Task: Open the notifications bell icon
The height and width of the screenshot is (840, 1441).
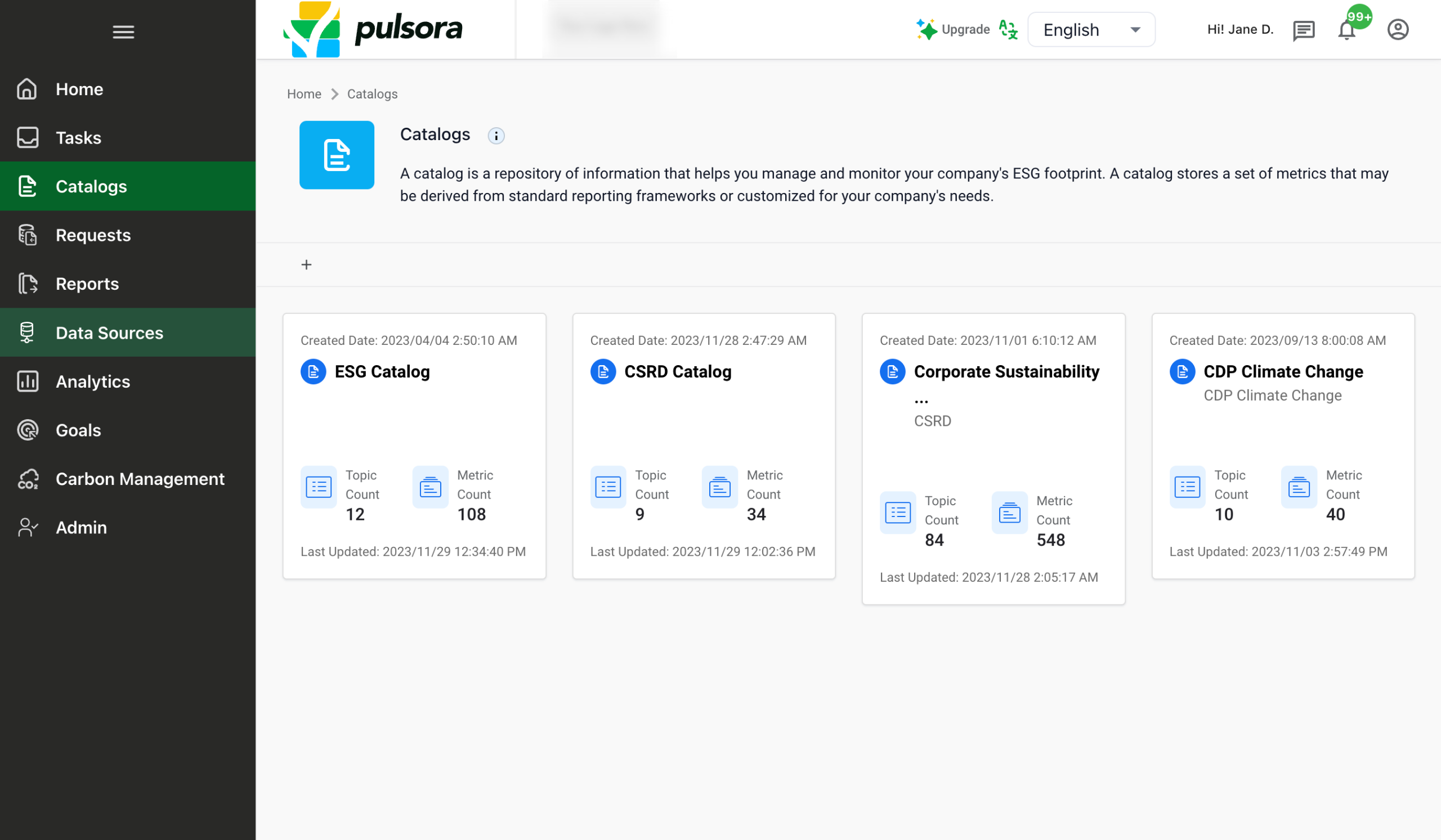Action: coord(1346,30)
